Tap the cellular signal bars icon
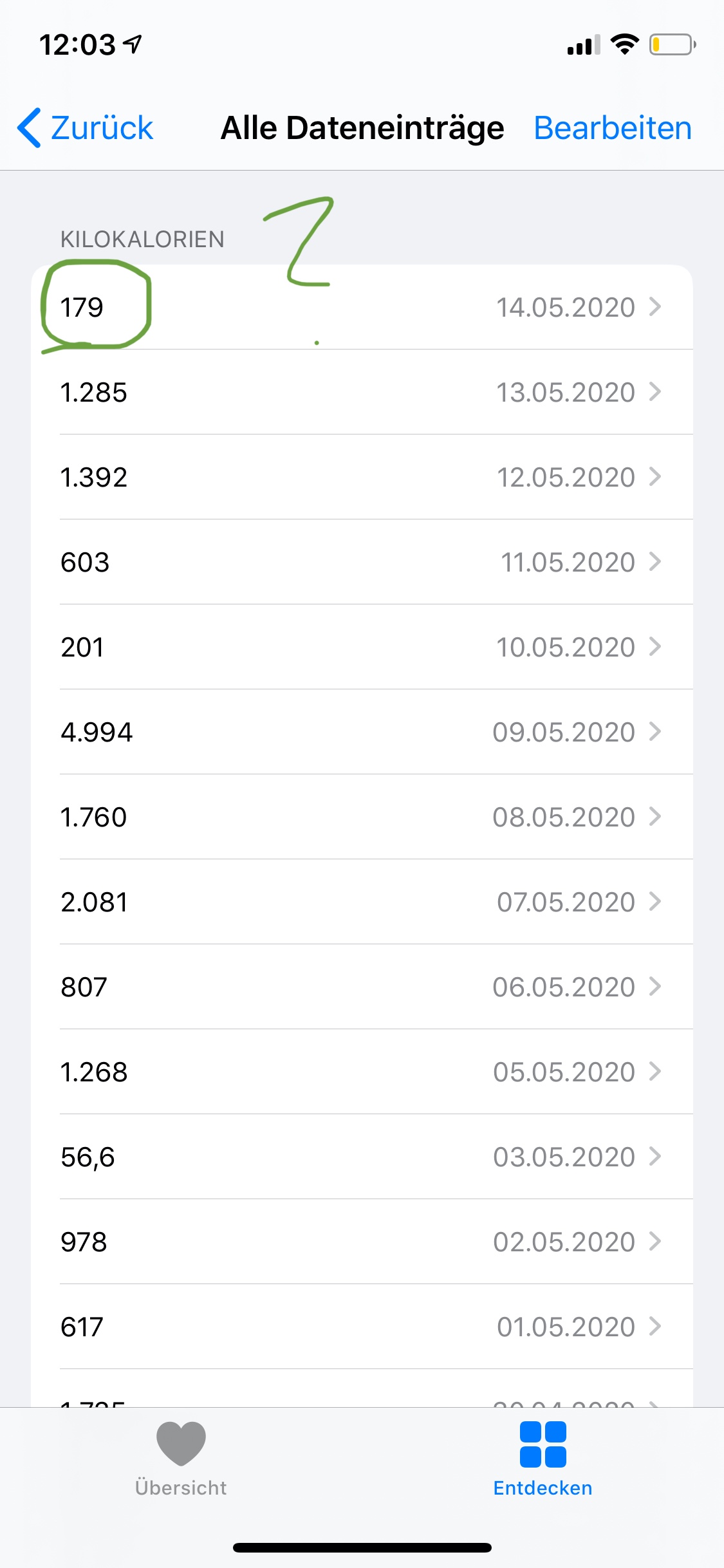Image resolution: width=724 pixels, height=1568 pixels. pos(583,46)
